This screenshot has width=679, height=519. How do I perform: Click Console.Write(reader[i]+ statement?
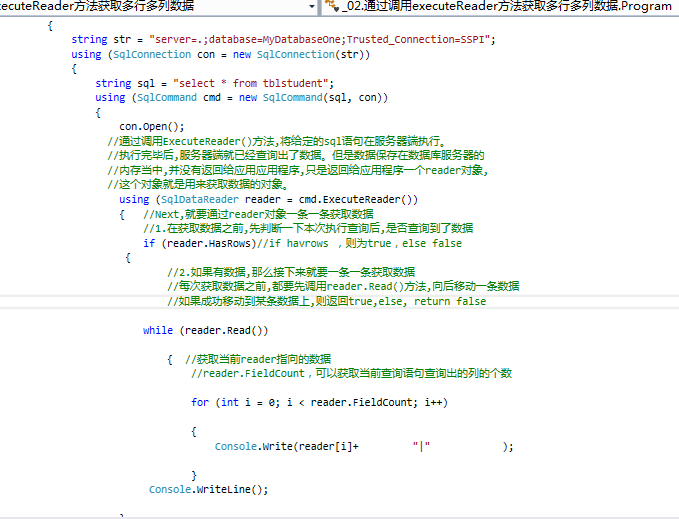click(x=287, y=446)
